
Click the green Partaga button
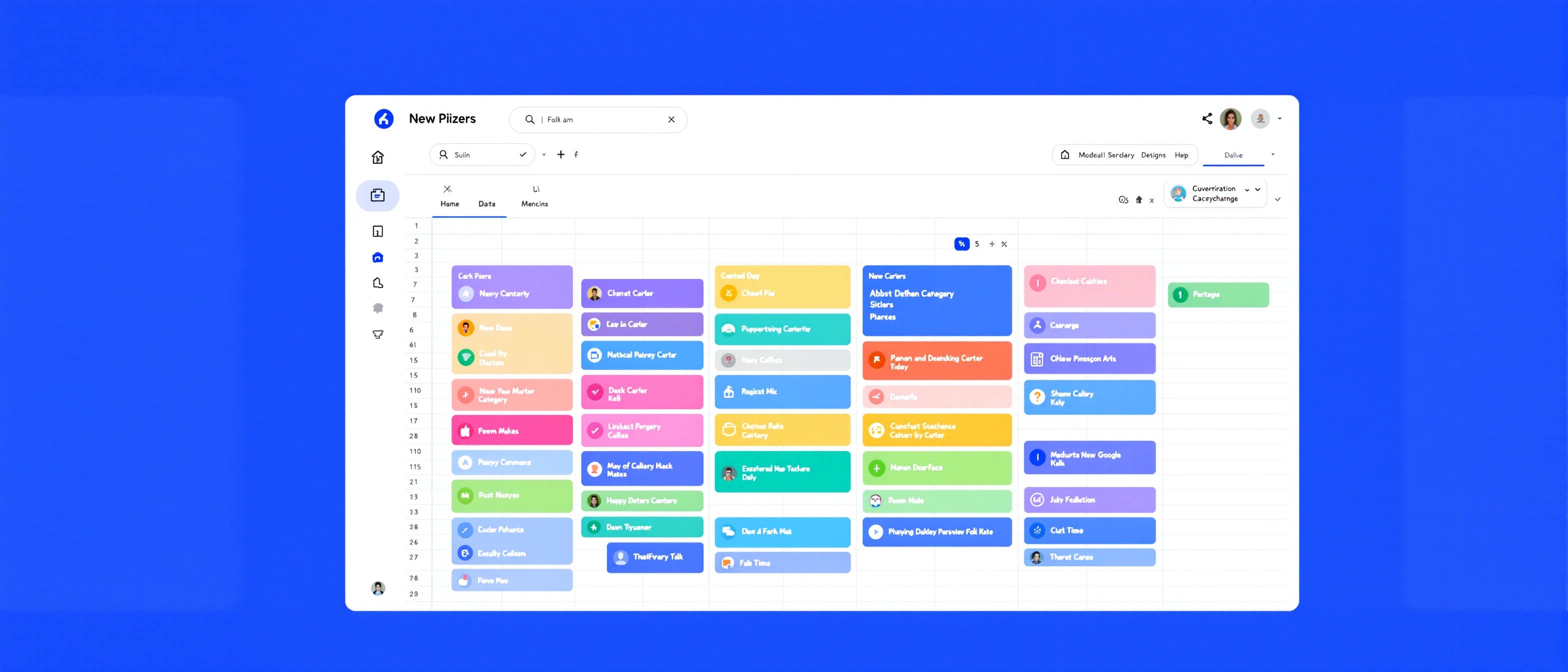(x=1218, y=294)
